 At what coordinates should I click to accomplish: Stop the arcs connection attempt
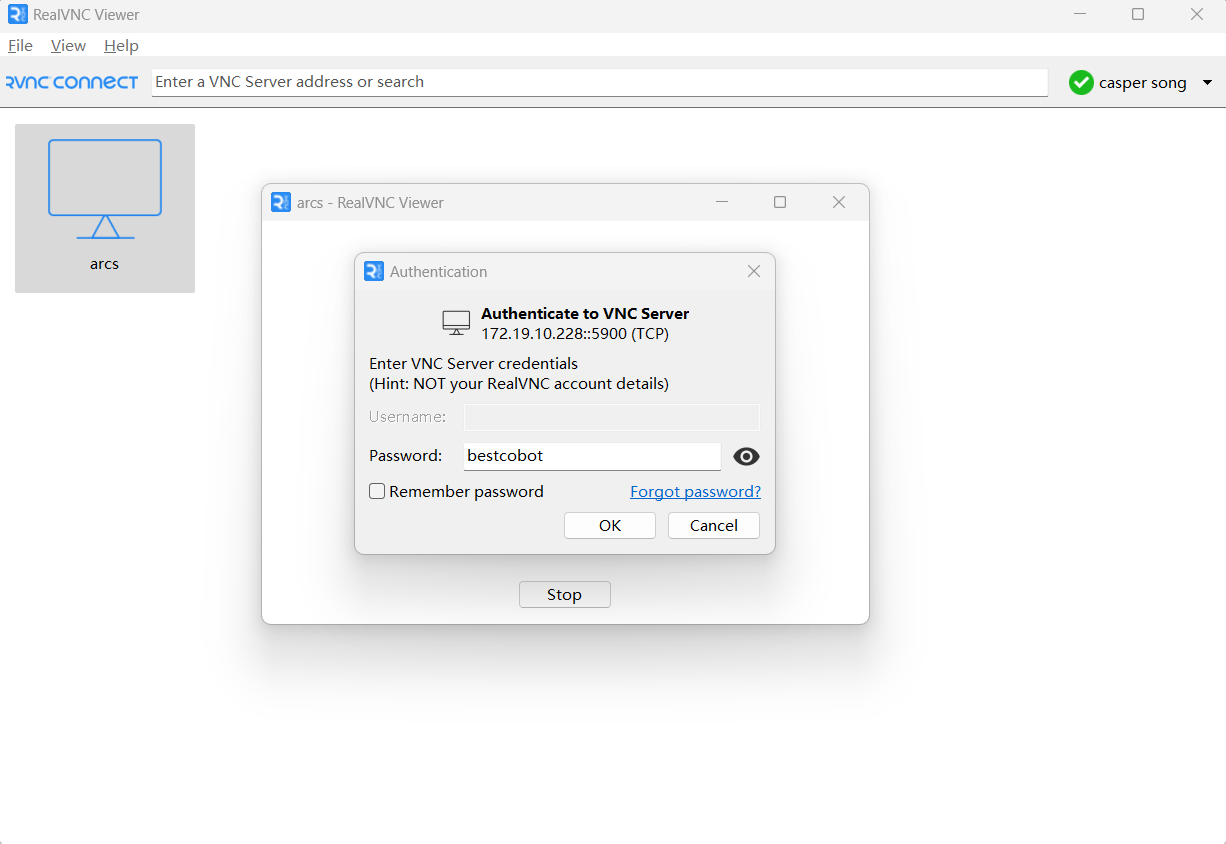(564, 595)
